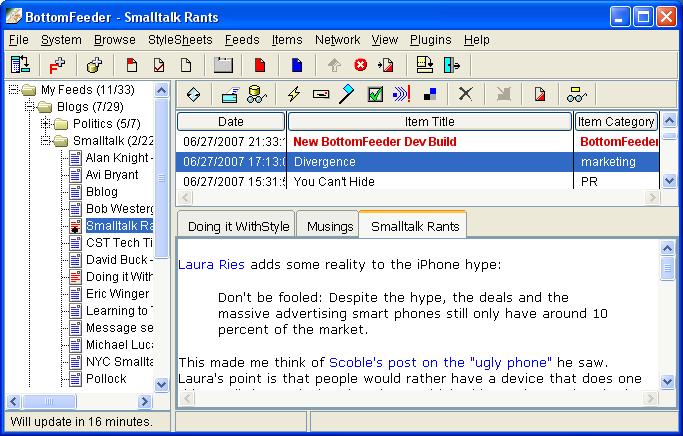
Task: Open the Items menu
Action: click(287, 40)
